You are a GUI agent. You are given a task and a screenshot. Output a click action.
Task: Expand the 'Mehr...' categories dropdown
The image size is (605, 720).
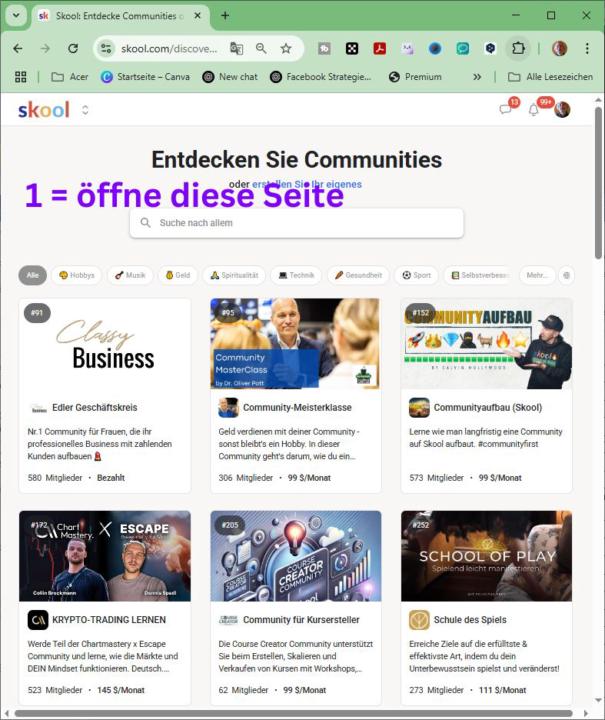(x=537, y=275)
